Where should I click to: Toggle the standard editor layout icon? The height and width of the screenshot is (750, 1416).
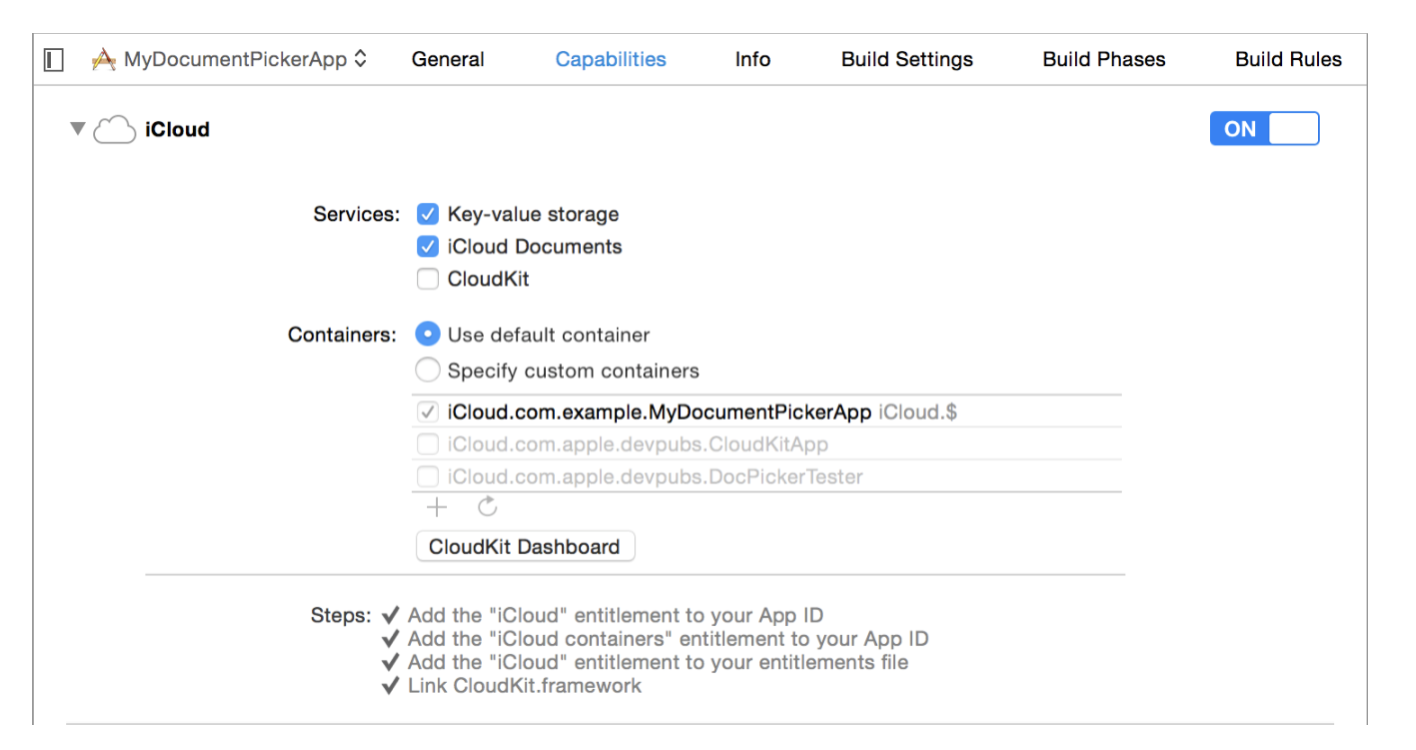(52, 59)
